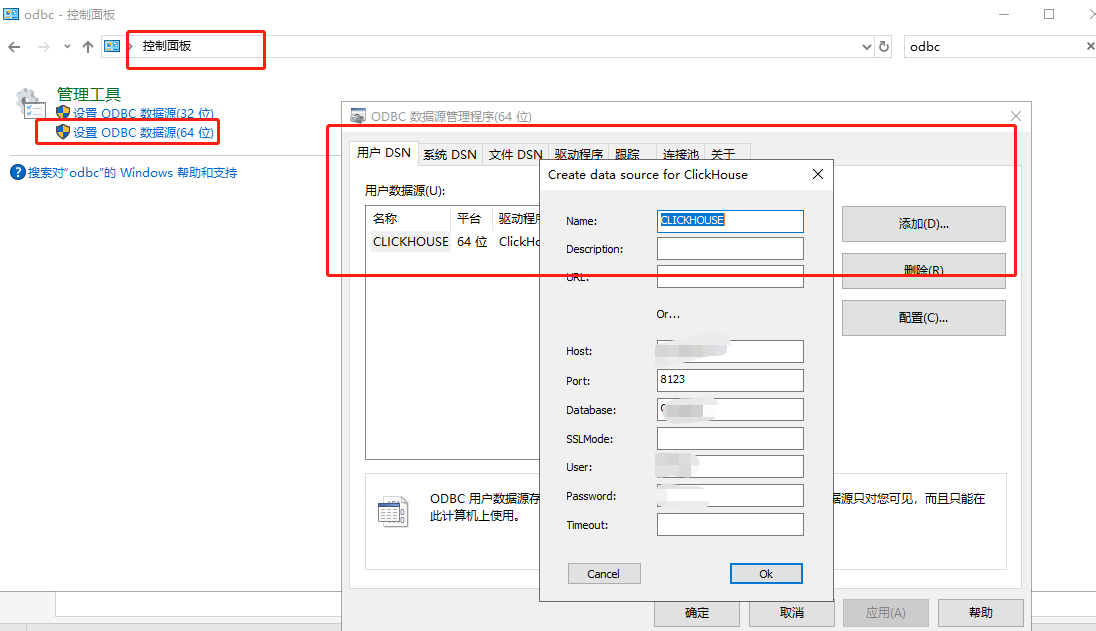The width and height of the screenshot is (1096, 631).
Task: Click the search box containing odbc
Action: tap(994, 47)
